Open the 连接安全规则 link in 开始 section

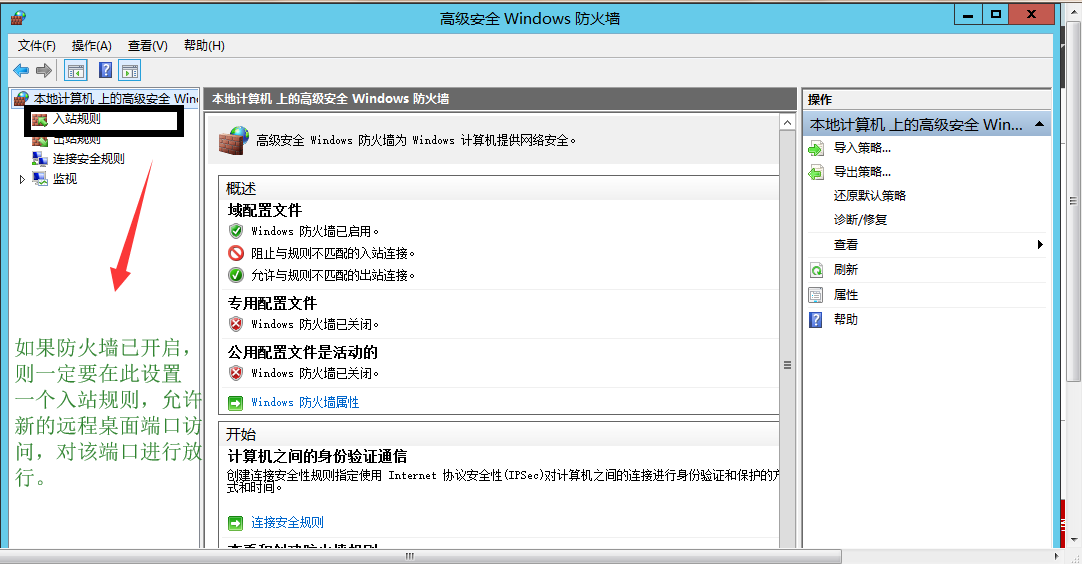[287, 523]
